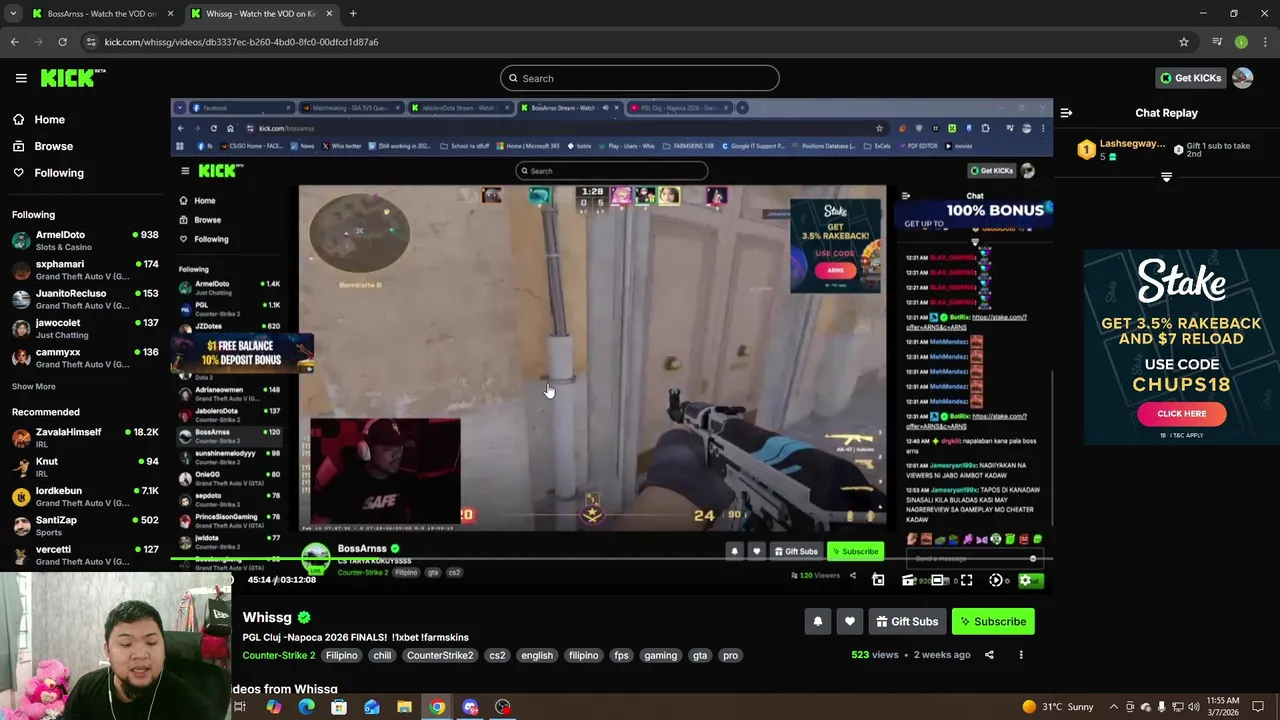This screenshot has height=720, width=1280.
Task: Collapse the Chat Replay panel
Action: tap(1066, 113)
